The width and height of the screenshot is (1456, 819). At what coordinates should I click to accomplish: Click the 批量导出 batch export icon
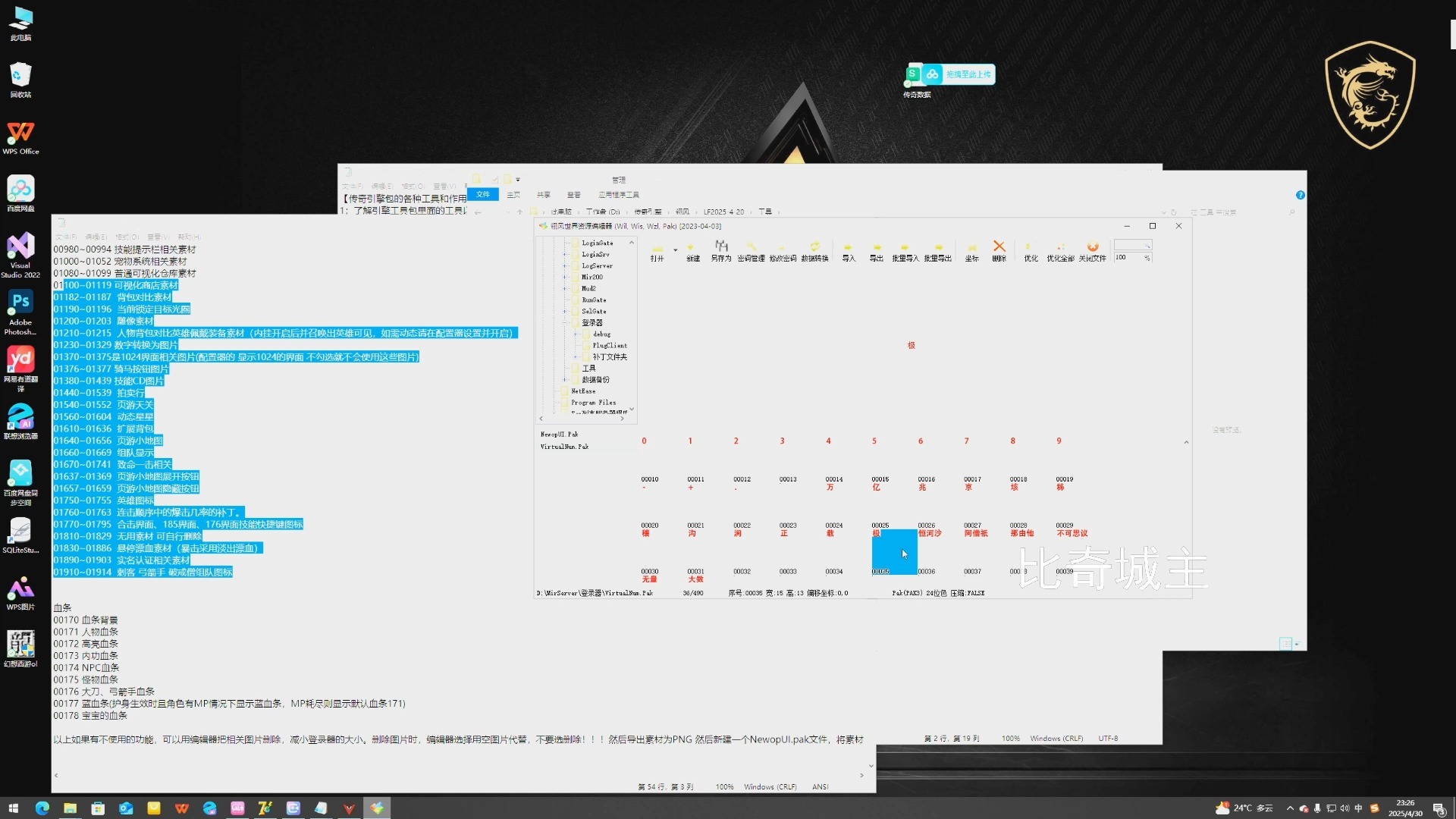937,249
